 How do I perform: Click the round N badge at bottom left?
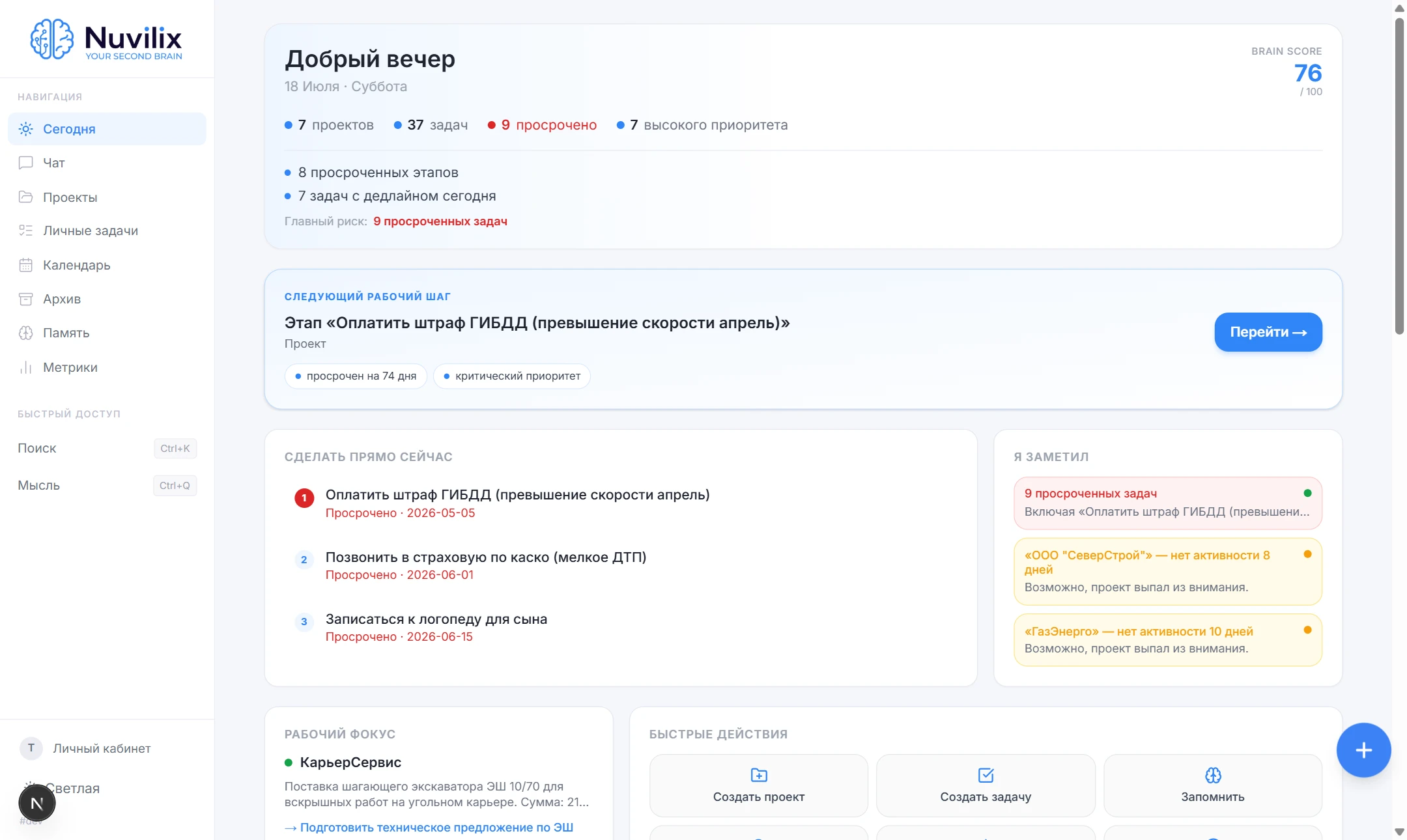[x=37, y=804]
